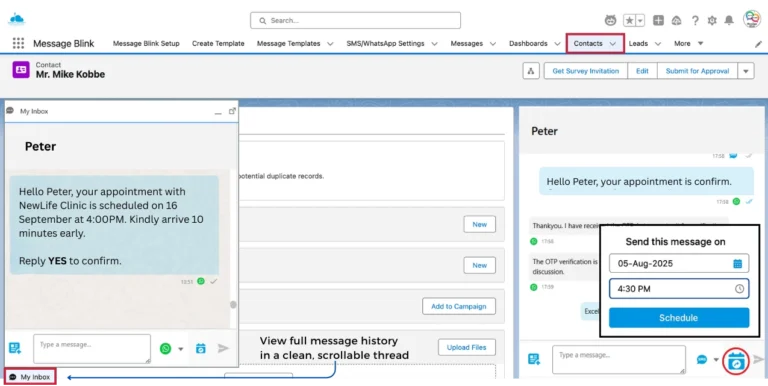Click the Upload Files button
768x386 pixels.
point(466,347)
